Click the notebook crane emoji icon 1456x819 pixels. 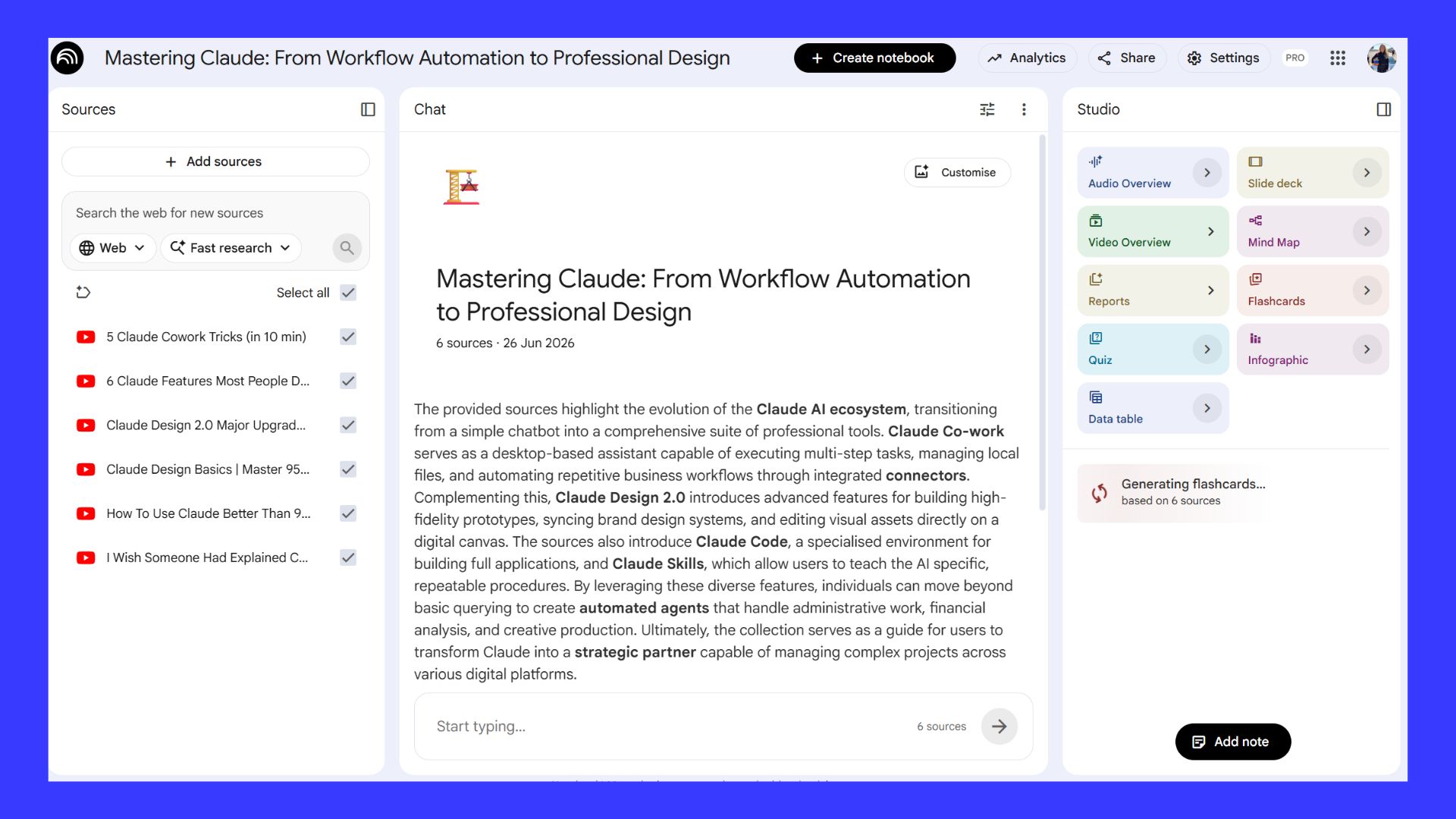pyautogui.click(x=462, y=187)
